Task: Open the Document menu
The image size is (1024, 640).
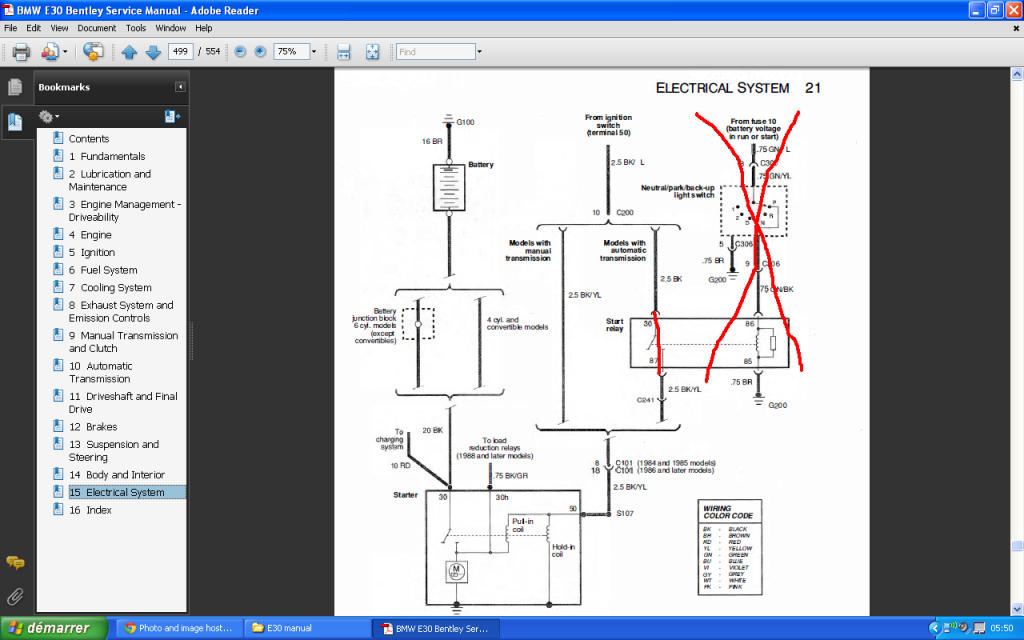Action: (x=97, y=28)
